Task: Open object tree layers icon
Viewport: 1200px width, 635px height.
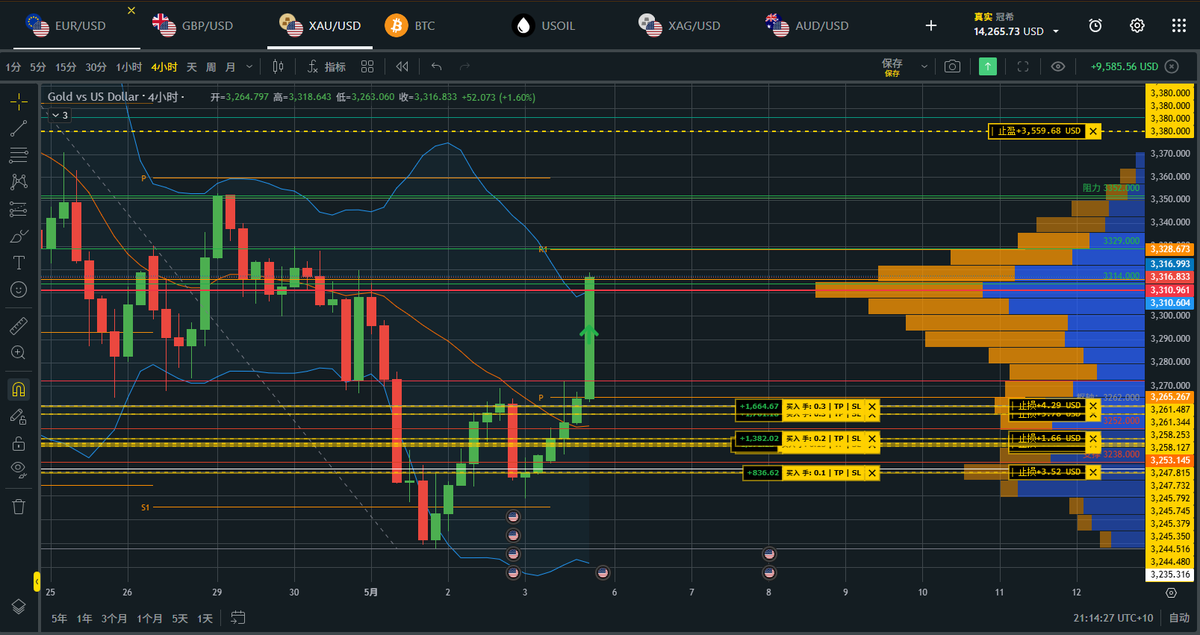Action: [x=18, y=607]
